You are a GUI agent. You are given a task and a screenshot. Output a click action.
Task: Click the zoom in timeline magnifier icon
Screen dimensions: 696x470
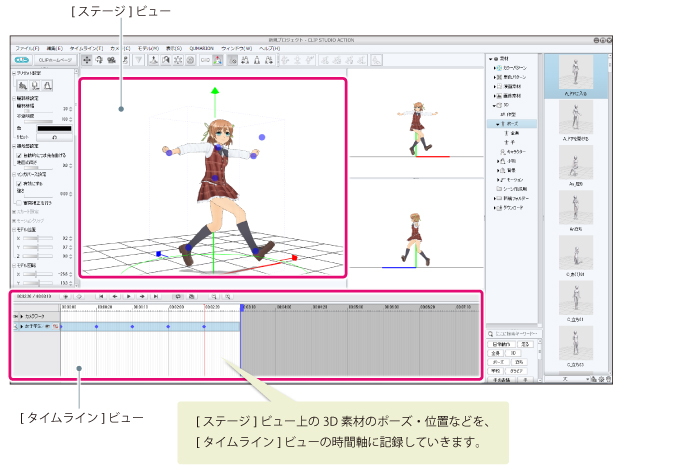(213, 297)
